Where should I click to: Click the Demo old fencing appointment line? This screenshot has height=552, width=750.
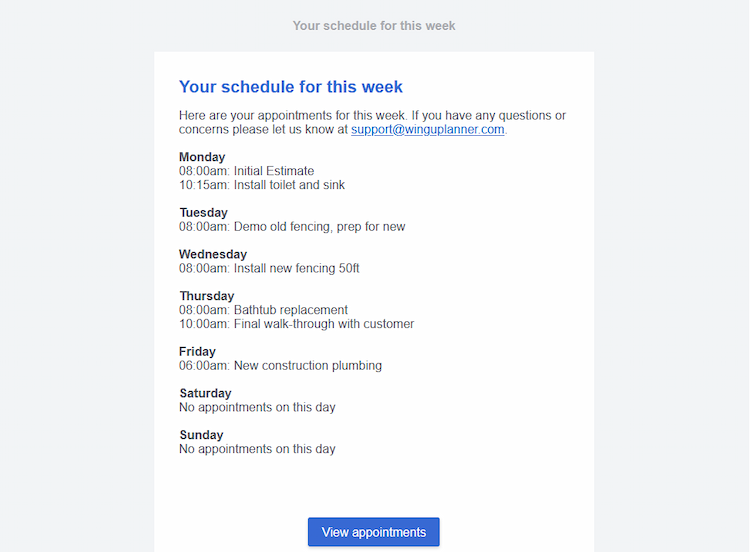point(292,226)
